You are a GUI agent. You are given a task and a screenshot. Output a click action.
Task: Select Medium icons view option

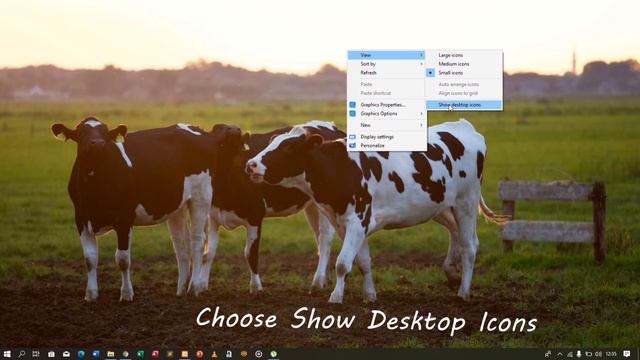coord(464,64)
